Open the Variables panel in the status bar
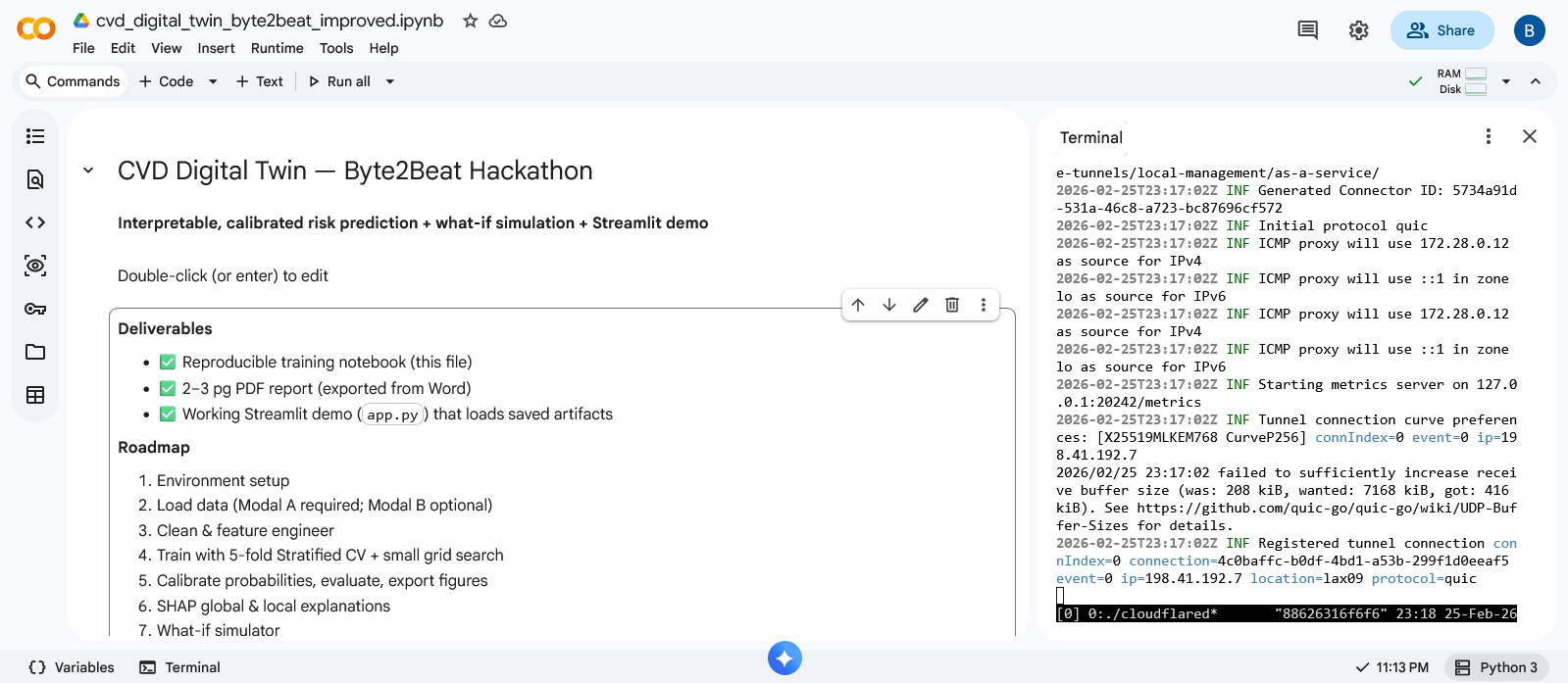1568x683 pixels. [72, 667]
